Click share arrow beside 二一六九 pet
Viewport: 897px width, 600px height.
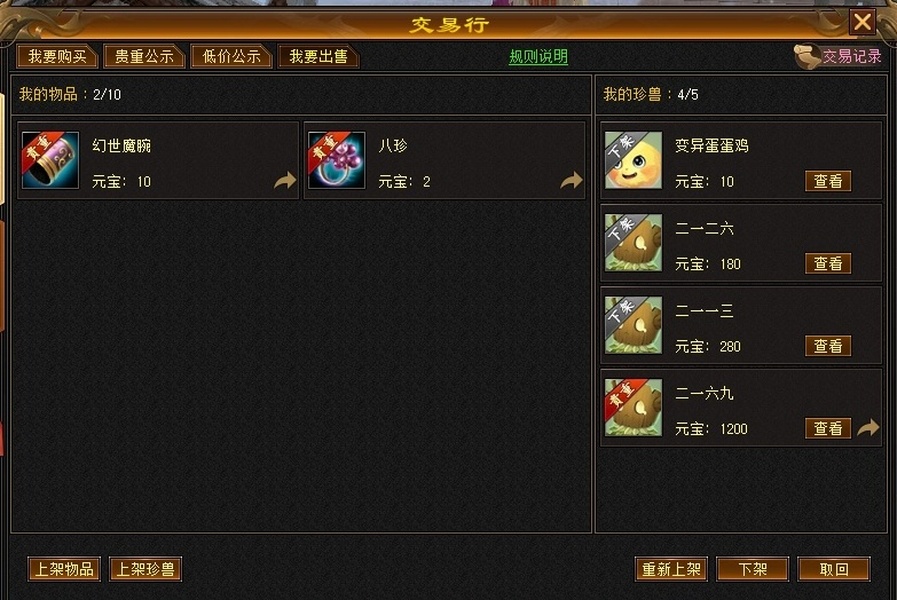pos(868,427)
